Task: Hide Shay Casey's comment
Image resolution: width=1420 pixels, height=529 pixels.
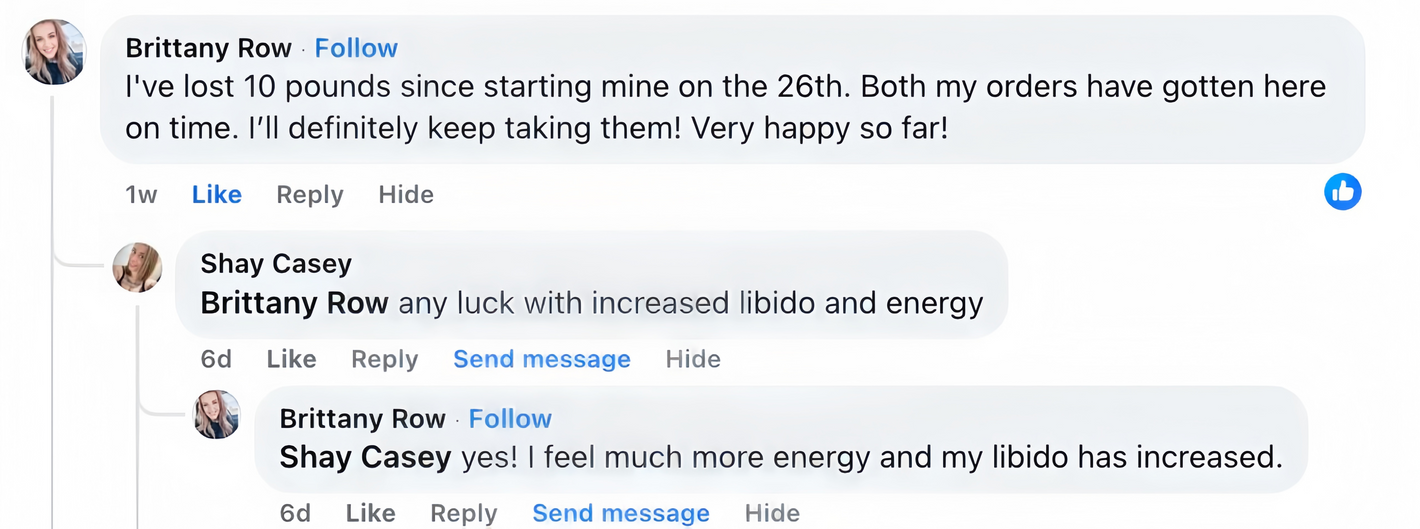Action: pyautogui.click(x=692, y=359)
